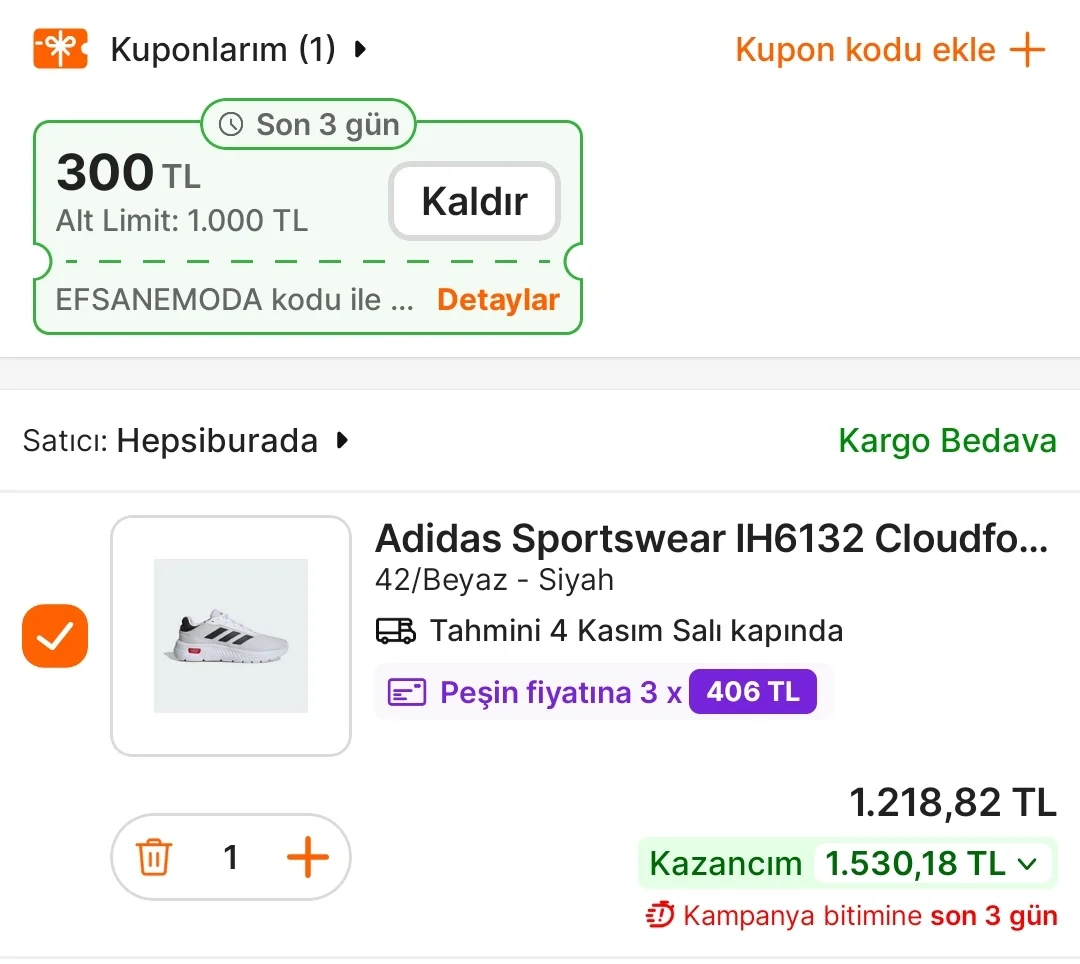
Task: Tap the installment card icon
Action: point(407,692)
